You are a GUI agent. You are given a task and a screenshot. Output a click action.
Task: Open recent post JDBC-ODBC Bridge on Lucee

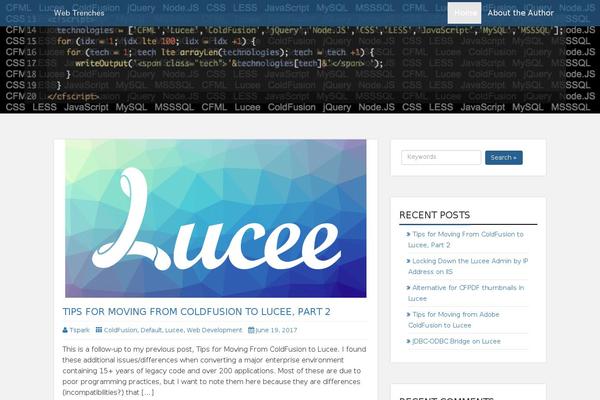[456, 341]
